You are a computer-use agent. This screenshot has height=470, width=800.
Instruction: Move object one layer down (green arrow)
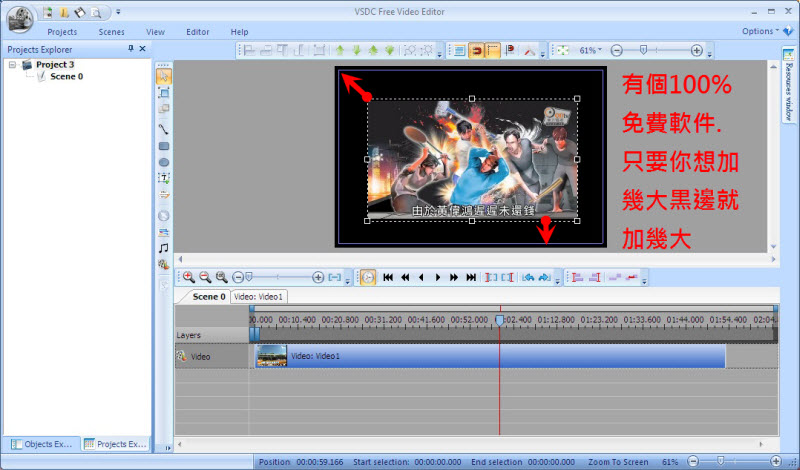coord(357,50)
